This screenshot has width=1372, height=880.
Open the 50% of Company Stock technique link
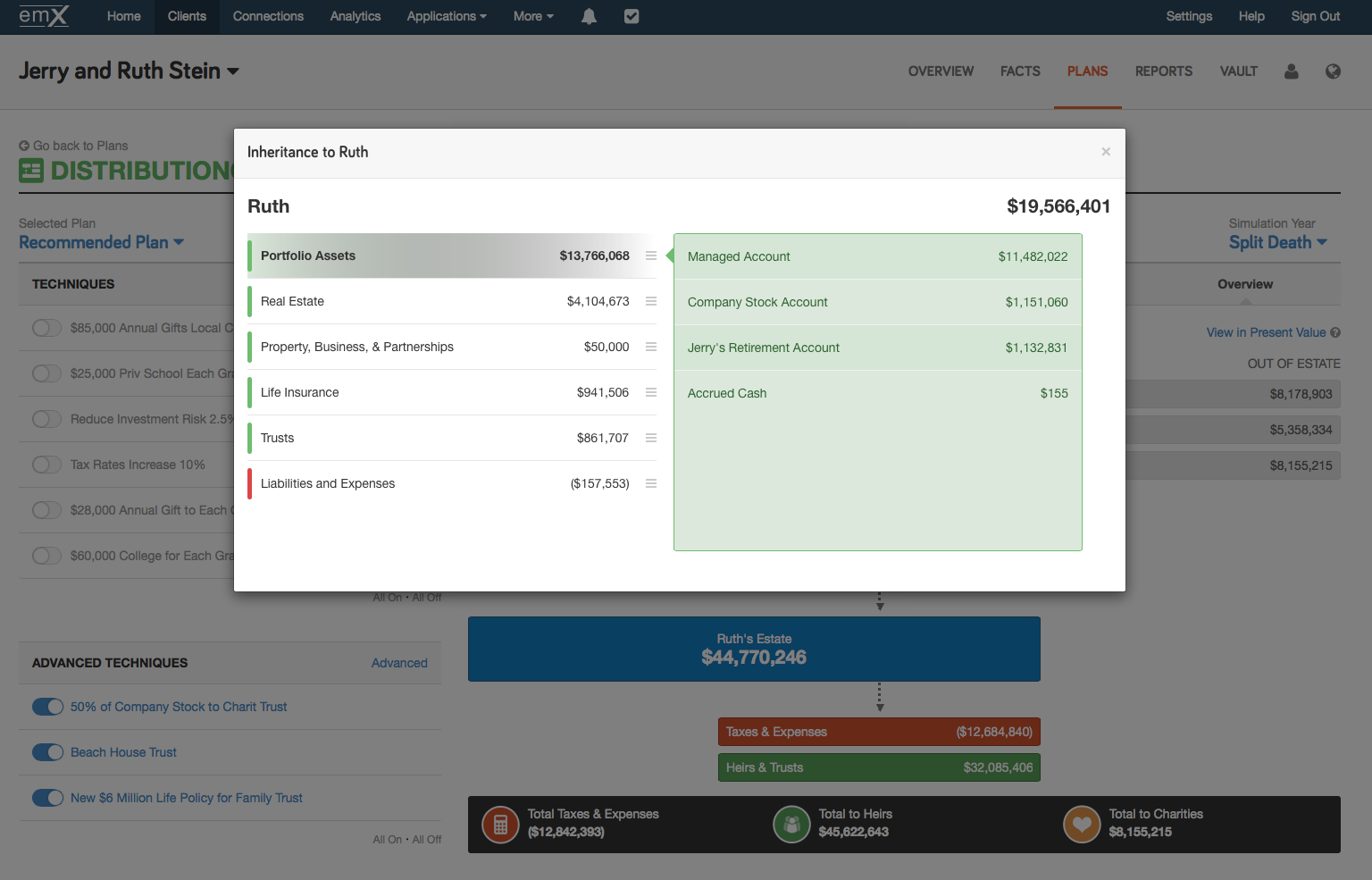pos(179,707)
